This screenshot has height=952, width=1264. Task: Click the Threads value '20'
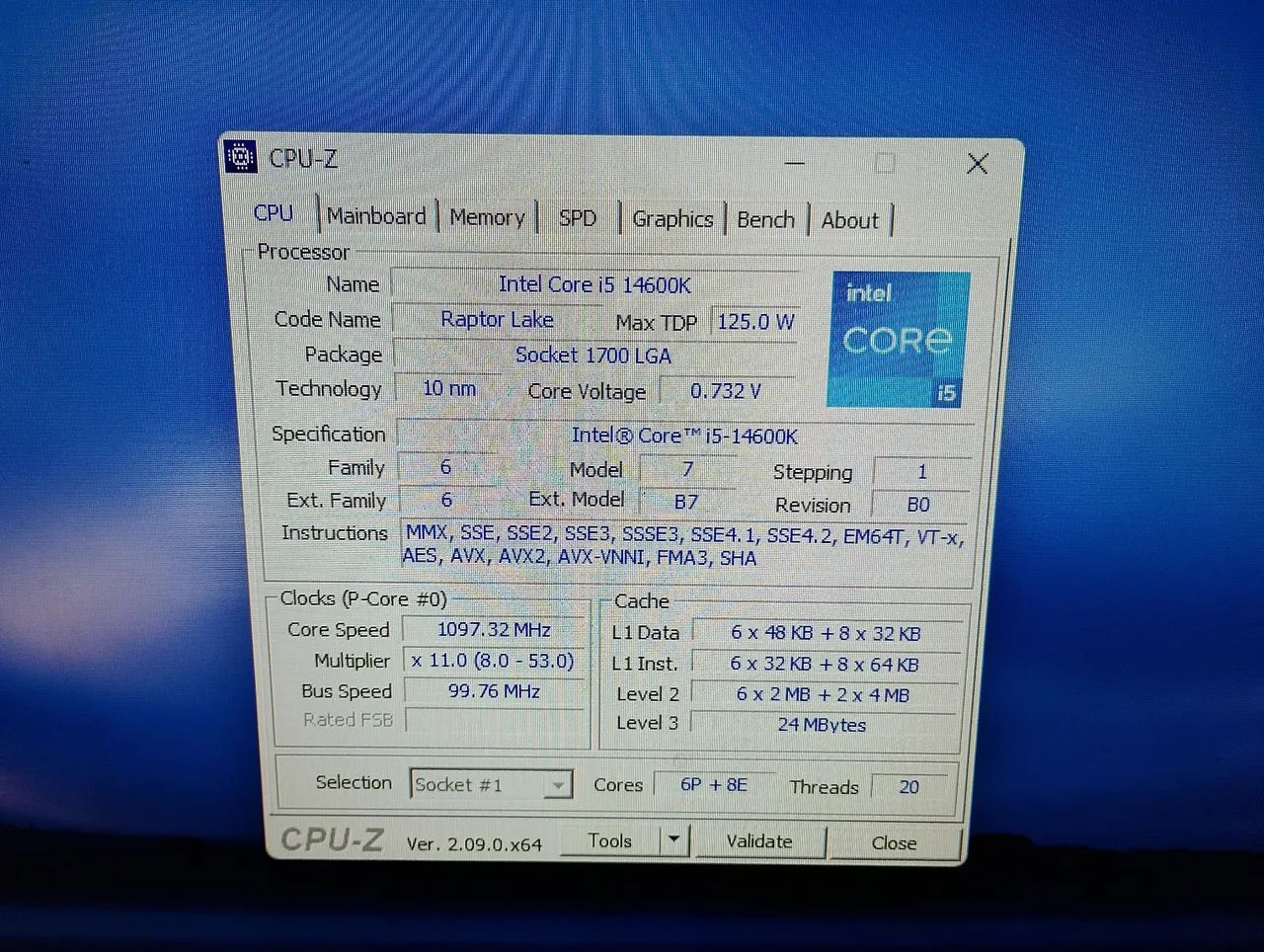[x=909, y=787]
